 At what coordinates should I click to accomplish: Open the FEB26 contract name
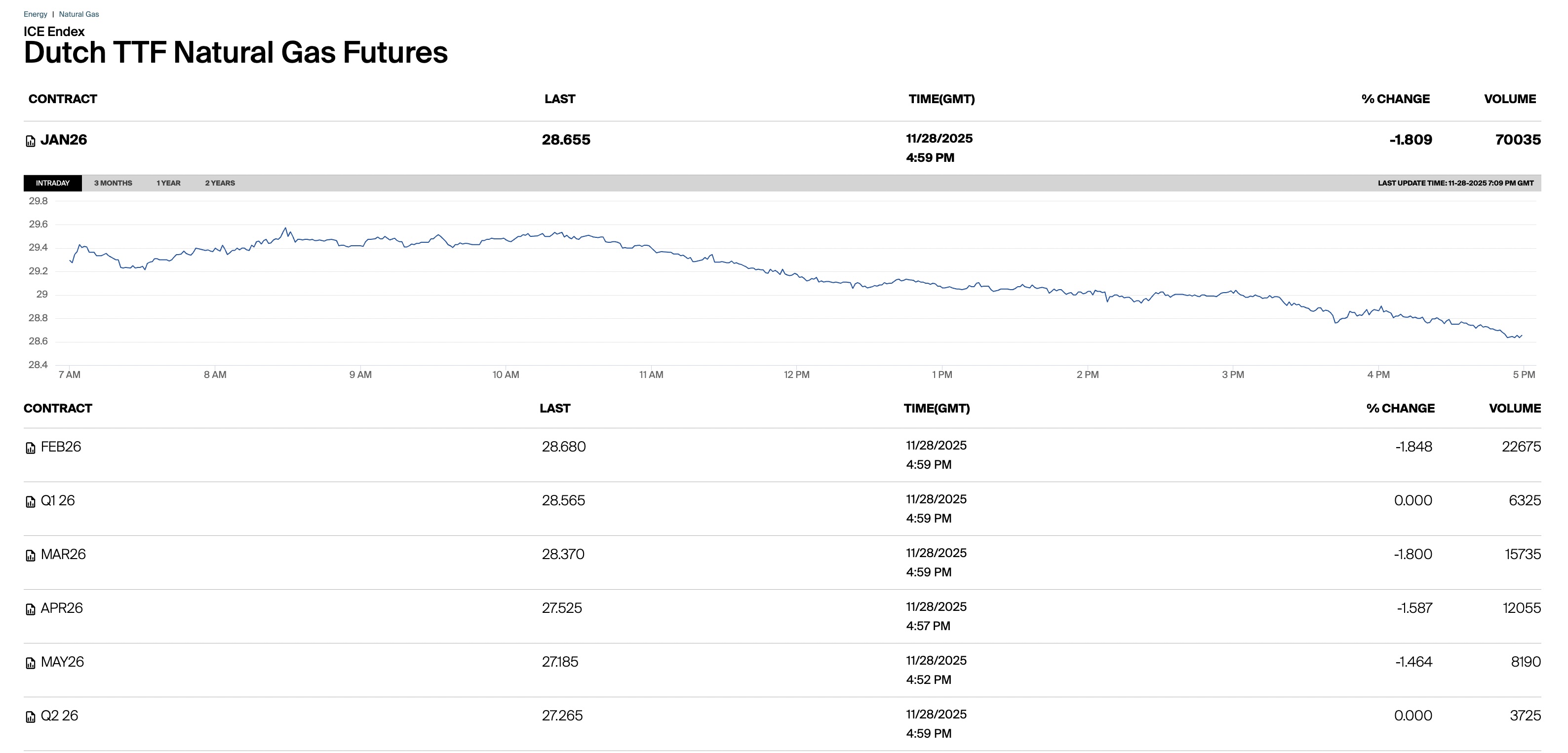click(61, 447)
